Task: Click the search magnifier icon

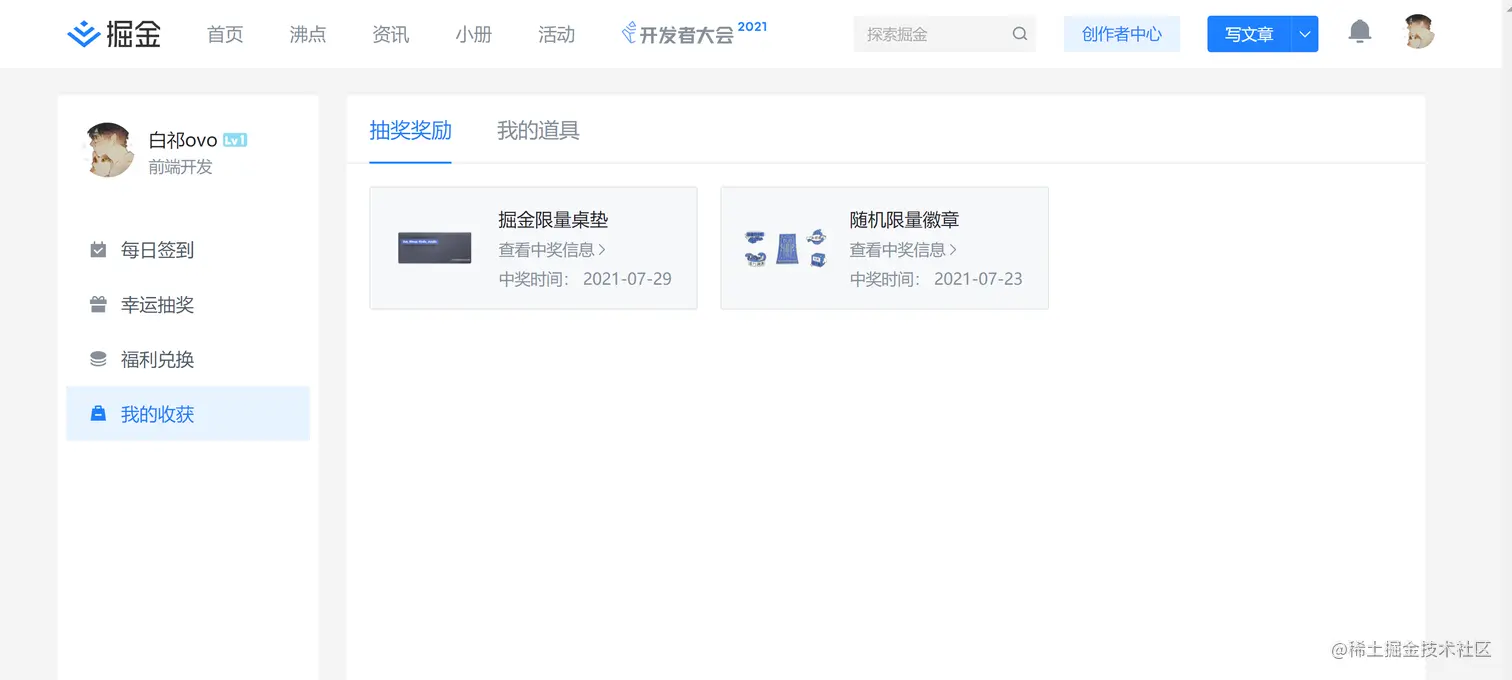Action: coord(1019,33)
